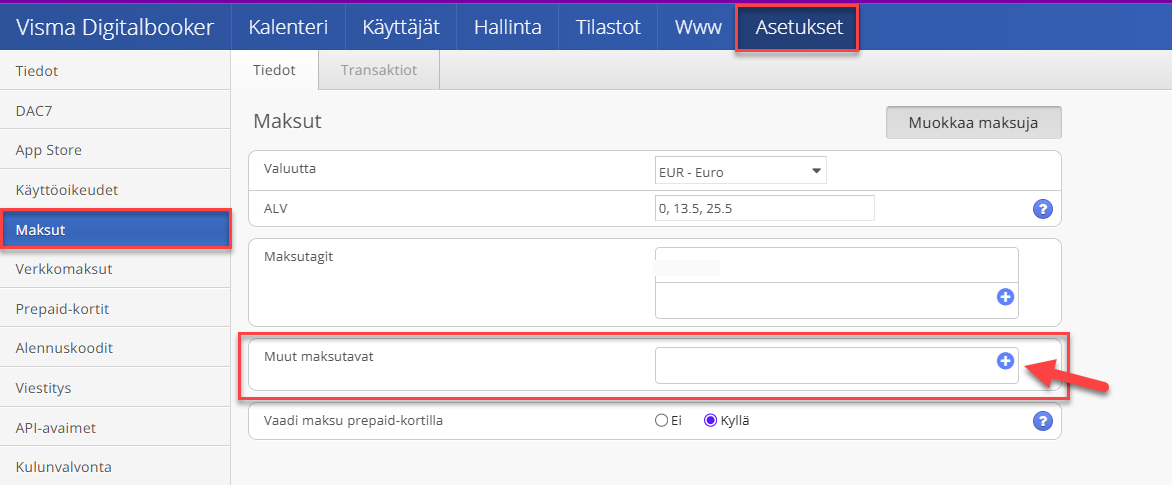This screenshot has width=1172, height=485.
Task: Click the Muut maksutavat label
Action: 318,356
